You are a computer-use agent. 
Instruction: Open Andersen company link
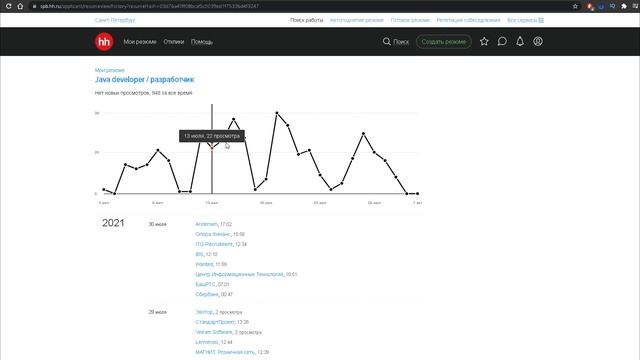click(207, 224)
